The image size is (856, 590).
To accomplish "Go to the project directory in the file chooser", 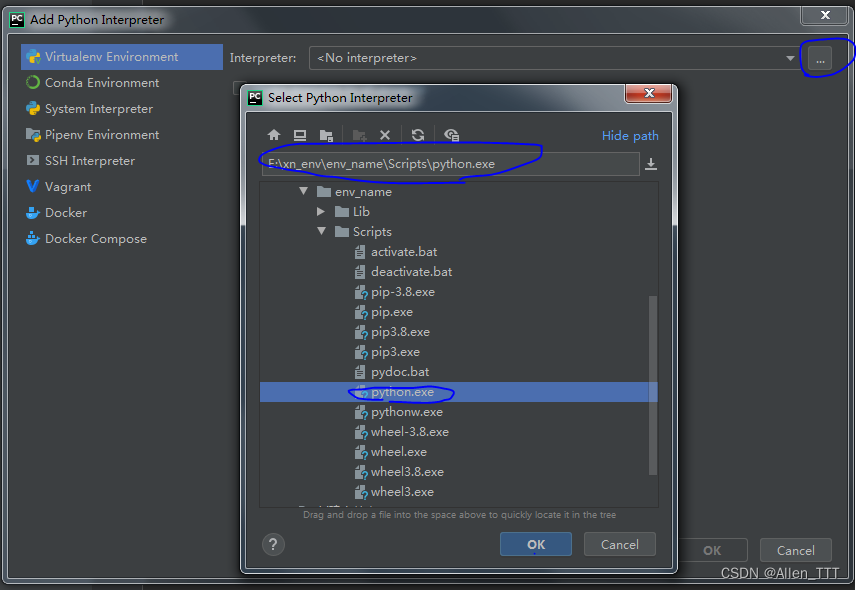I will pyautogui.click(x=326, y=135).
